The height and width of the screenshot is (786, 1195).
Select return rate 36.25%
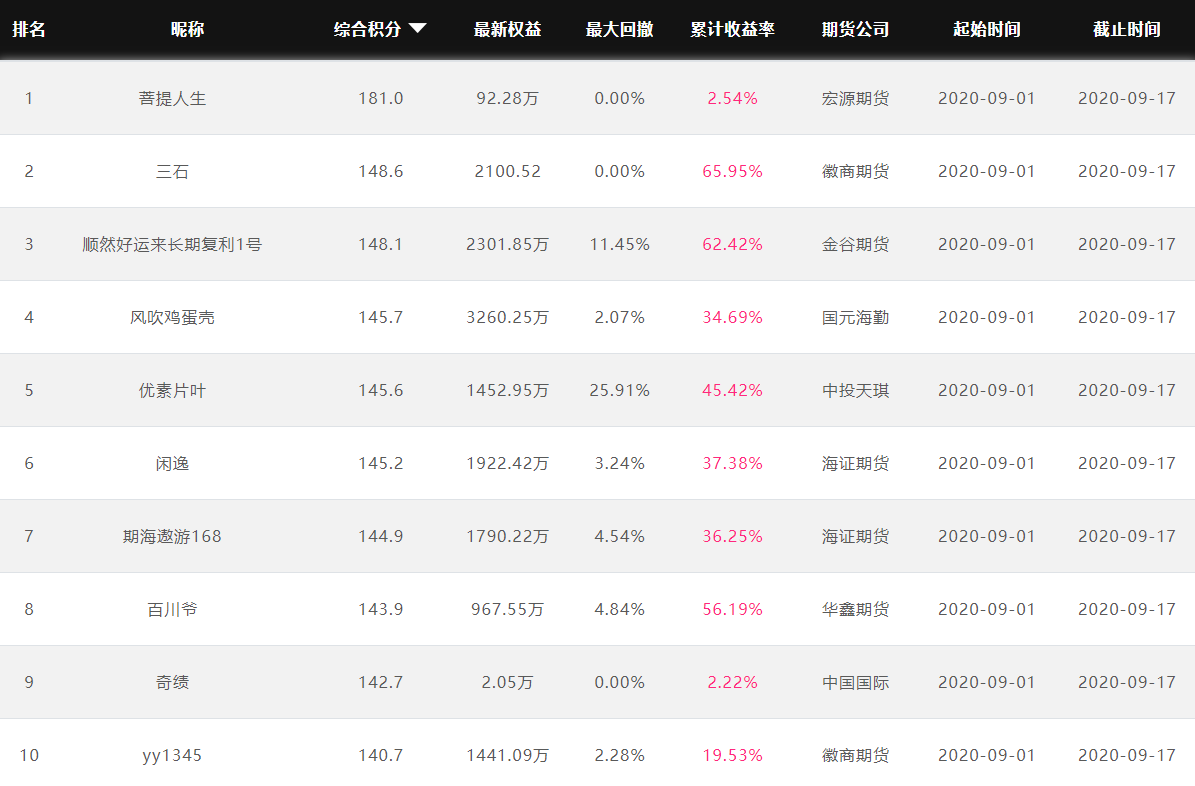(732, 536)
